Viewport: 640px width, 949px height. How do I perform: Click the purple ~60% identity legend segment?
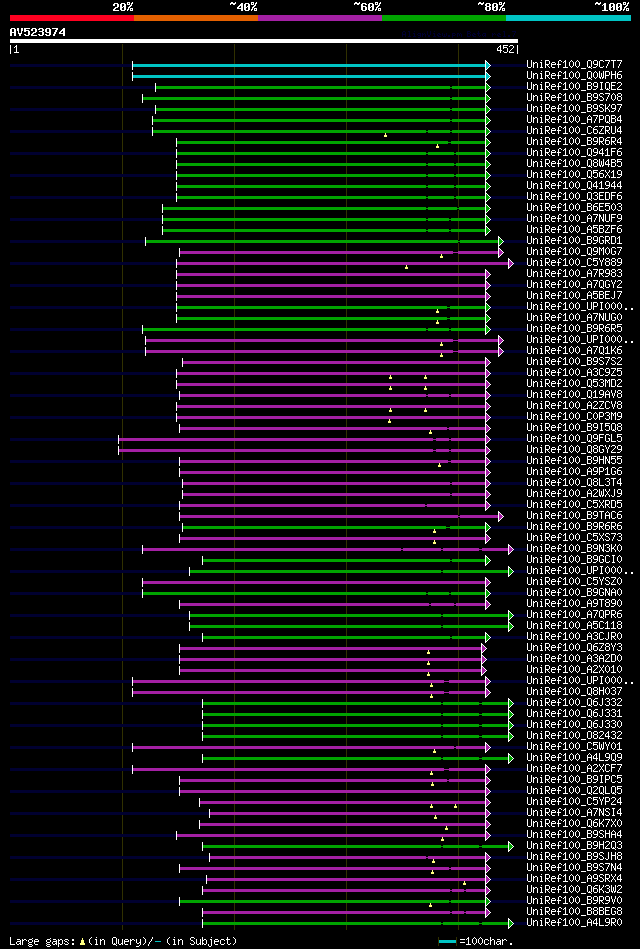320,18
